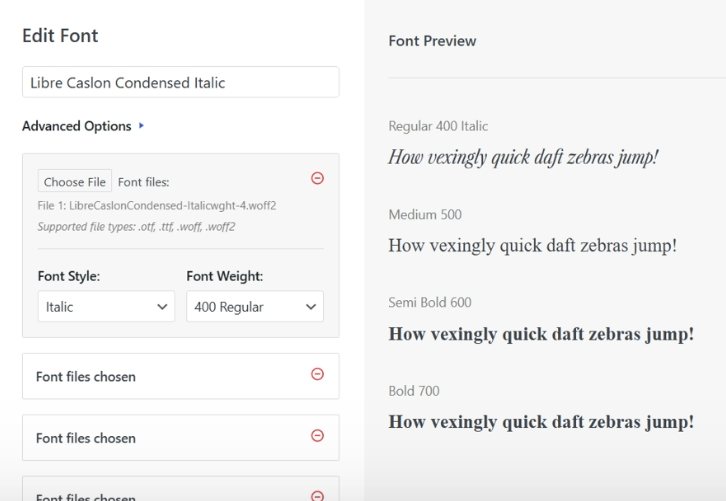Click the Font Style label
Image resolution: width=726 pixels, height=501 pixels.
68,276
